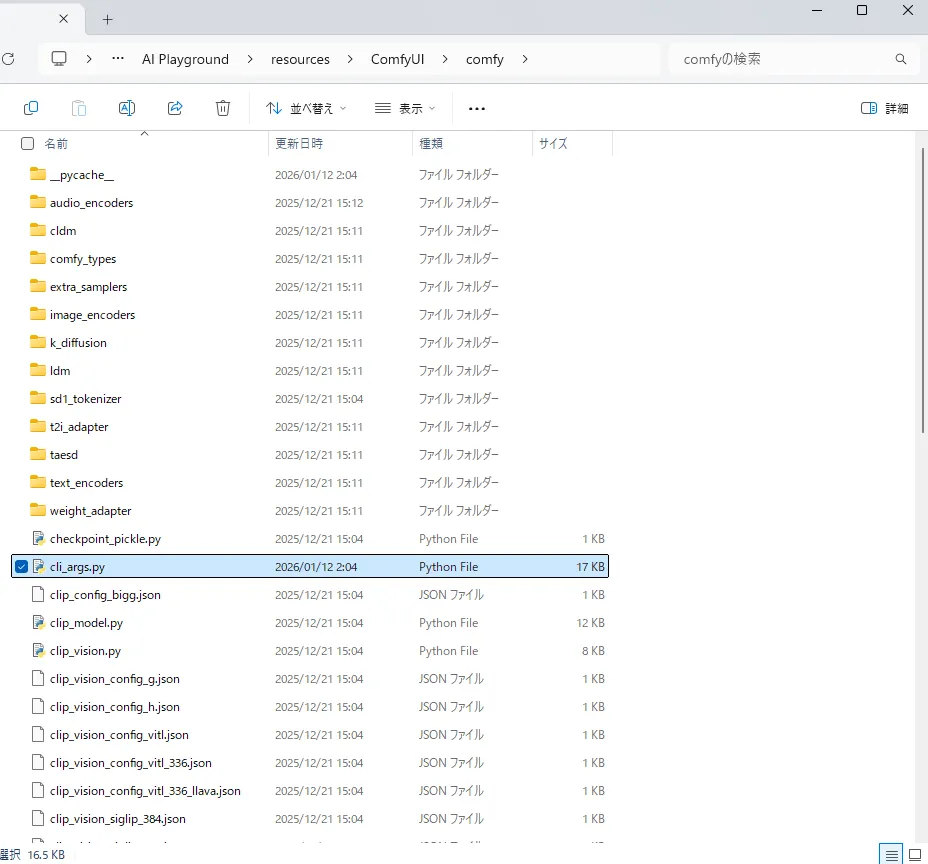
Task: Click the search magnifier icon
Action: click(x=900, y=59)
